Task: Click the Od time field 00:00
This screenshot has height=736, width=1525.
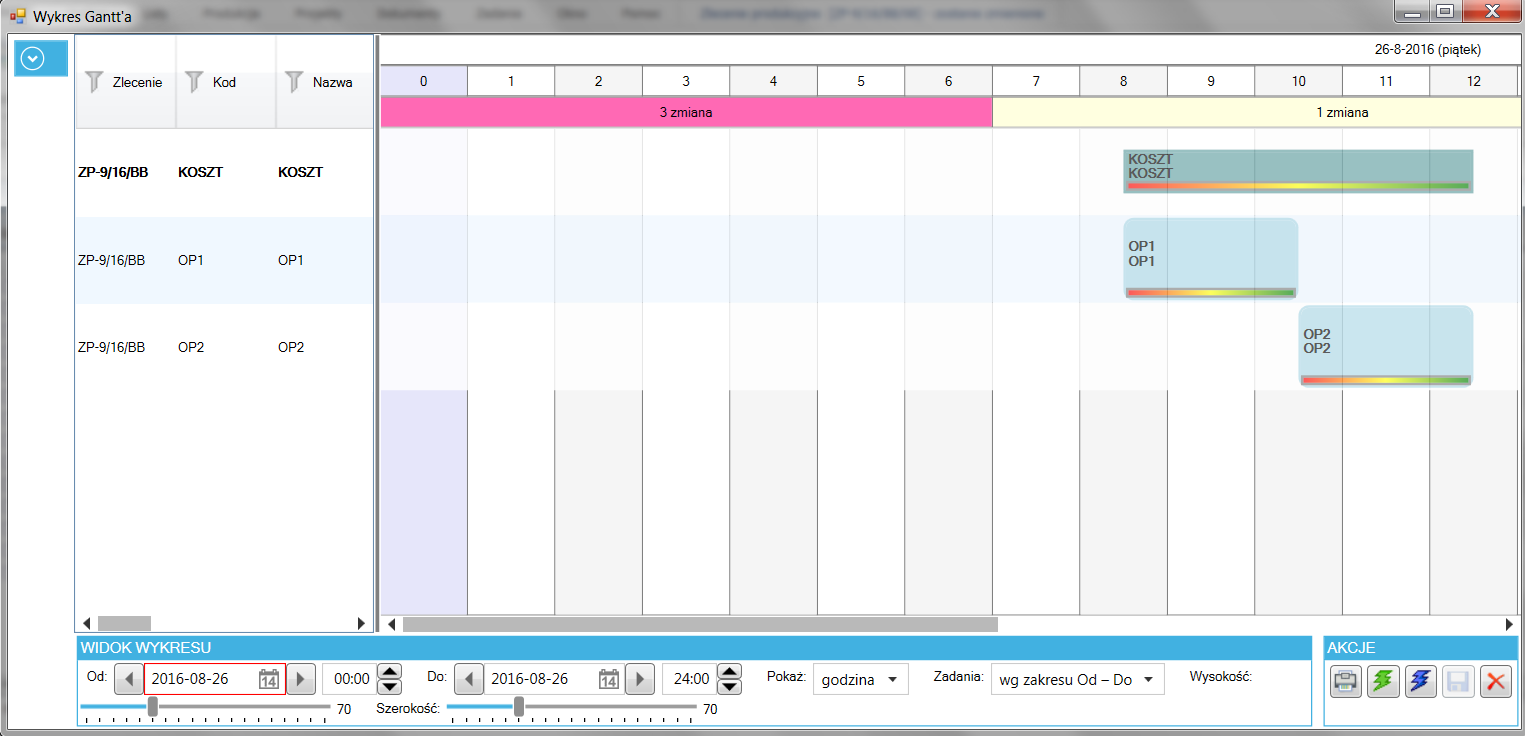Action: coord(349,679)
